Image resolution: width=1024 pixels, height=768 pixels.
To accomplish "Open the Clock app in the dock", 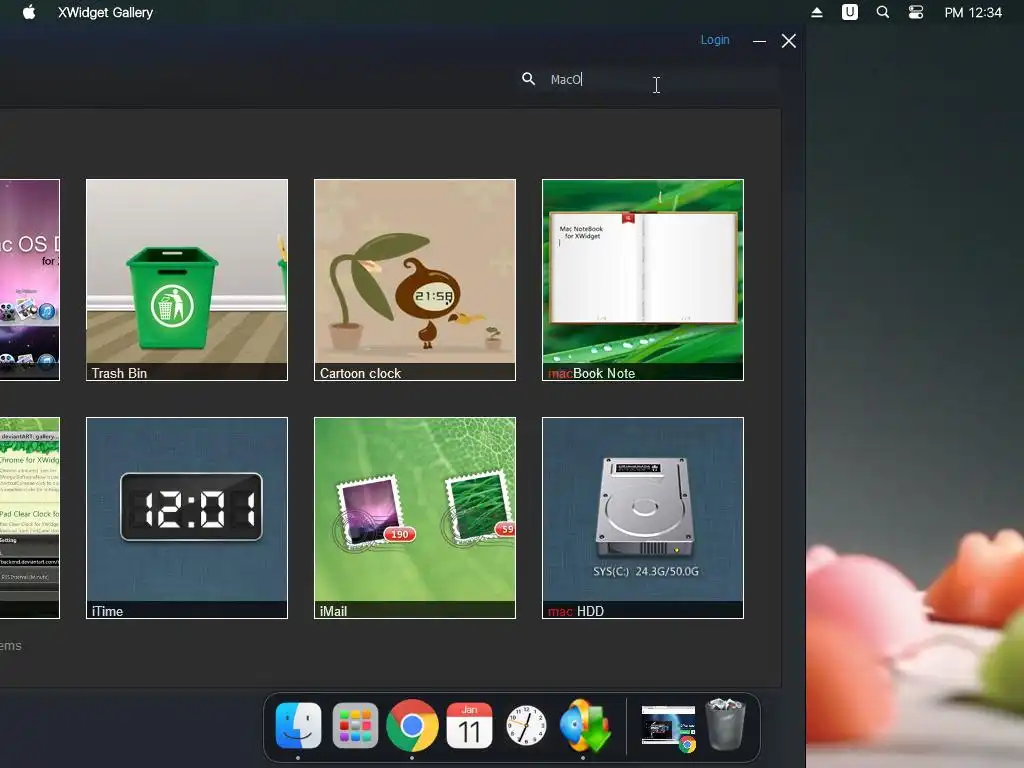I will (x=526, y=726).
